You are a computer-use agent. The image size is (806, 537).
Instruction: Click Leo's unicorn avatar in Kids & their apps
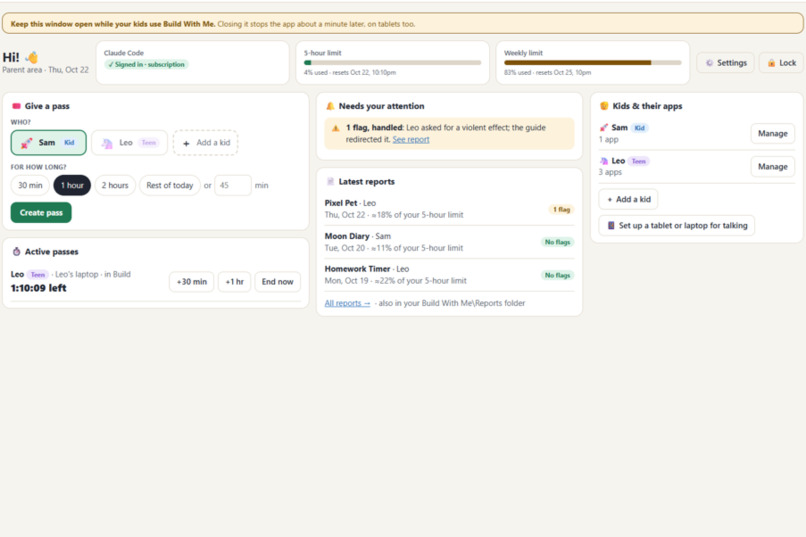point(604,161)
